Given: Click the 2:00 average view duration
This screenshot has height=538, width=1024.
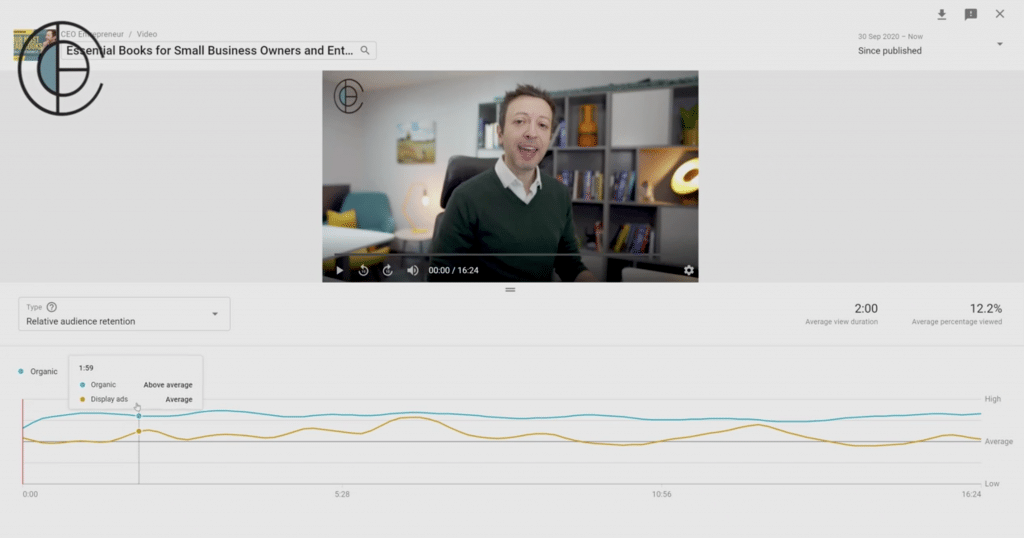Looking at the screenshot, I should coord(866,308).
